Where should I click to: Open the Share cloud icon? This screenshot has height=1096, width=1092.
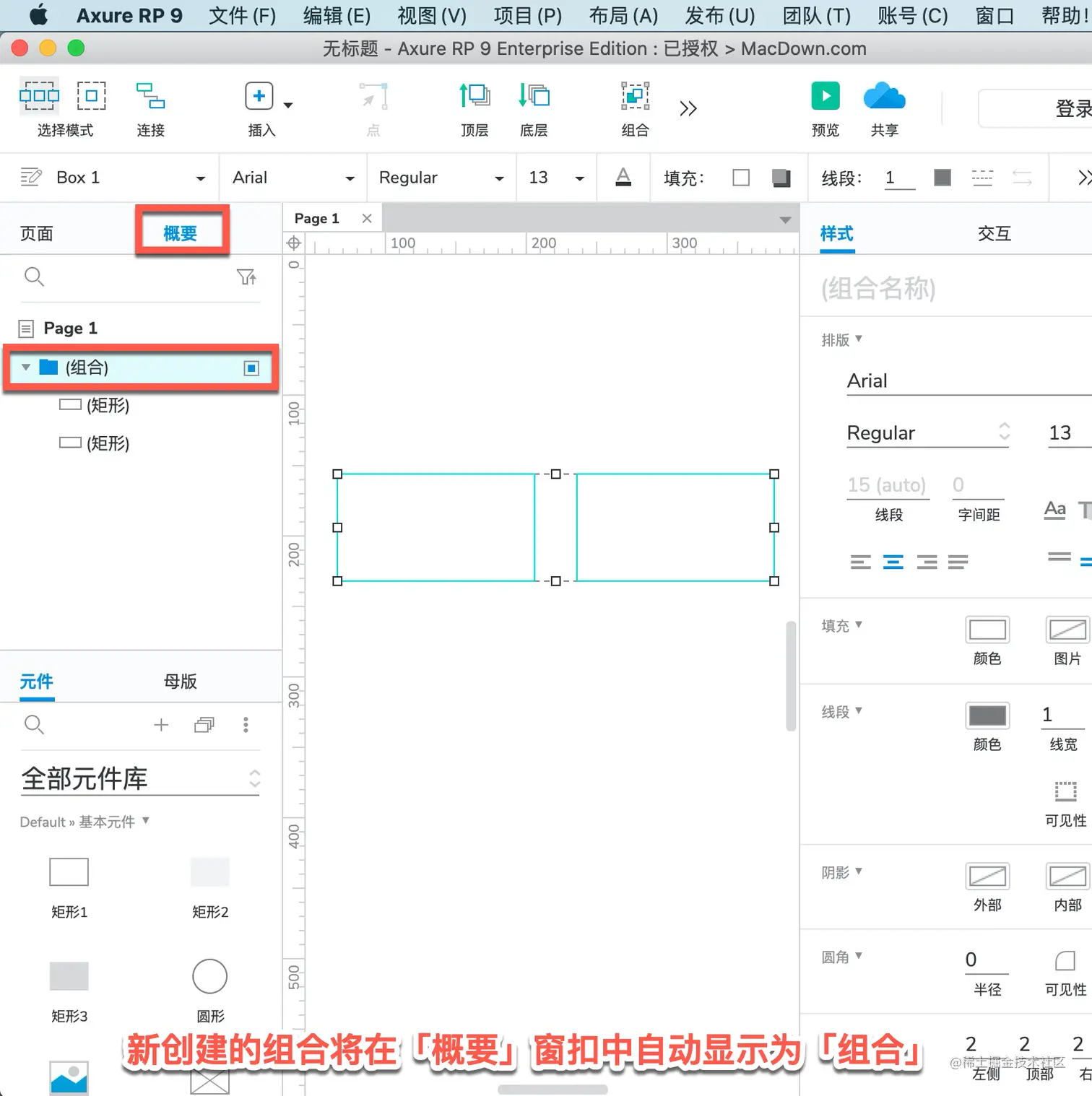884,96
